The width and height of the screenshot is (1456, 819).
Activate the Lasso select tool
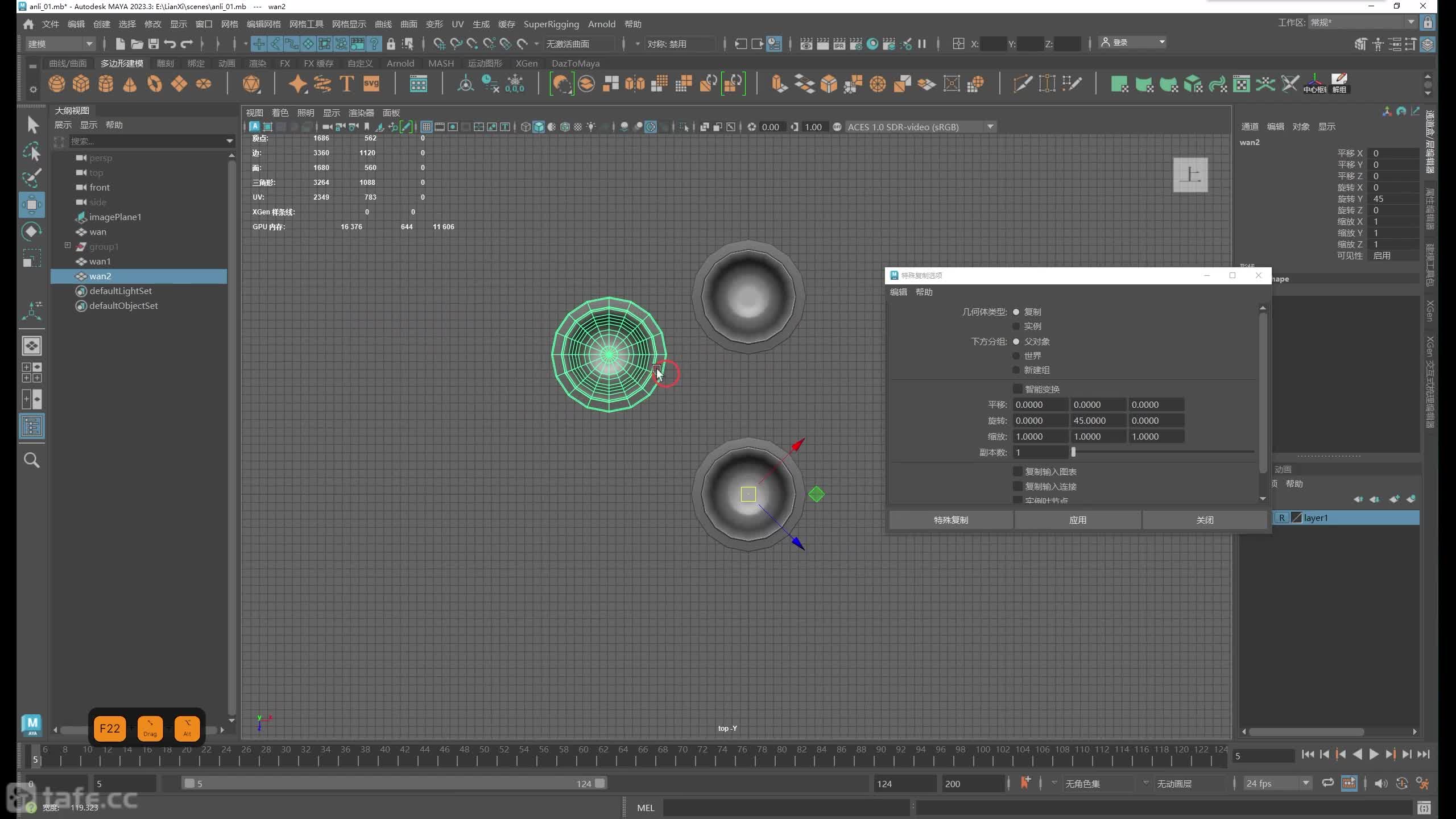point(32,151)
